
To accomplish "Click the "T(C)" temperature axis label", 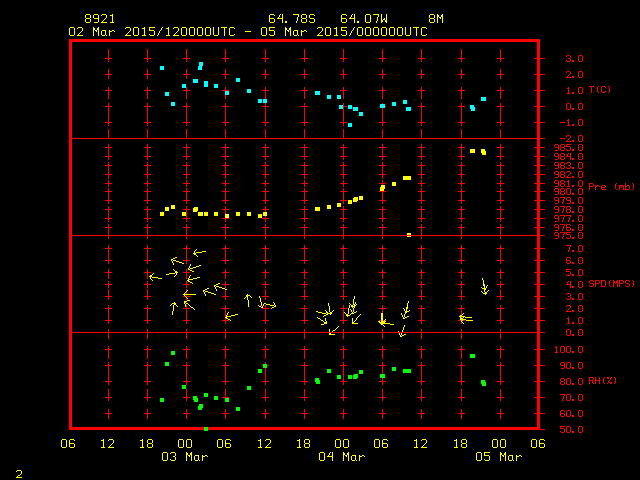I will click(600, 89).
